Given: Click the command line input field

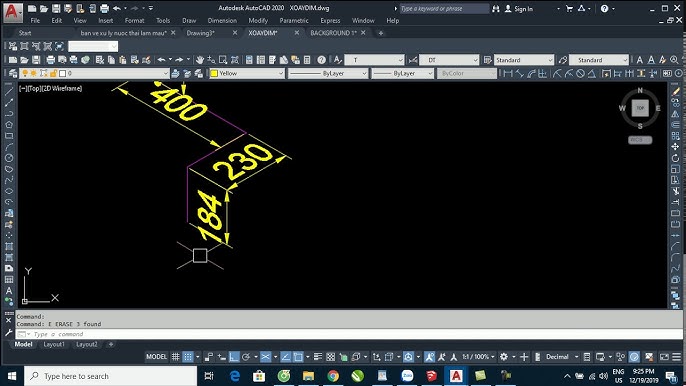Looking at the screenshot, I should click(350, 334).
